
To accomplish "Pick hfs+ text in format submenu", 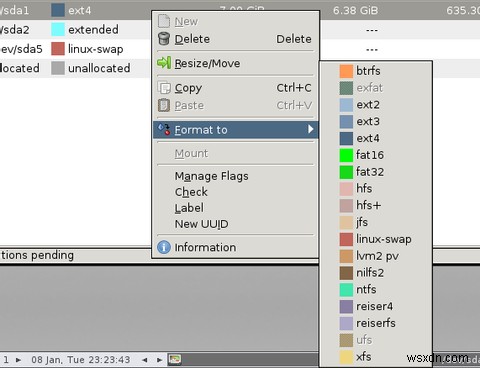I will [368, 205].
